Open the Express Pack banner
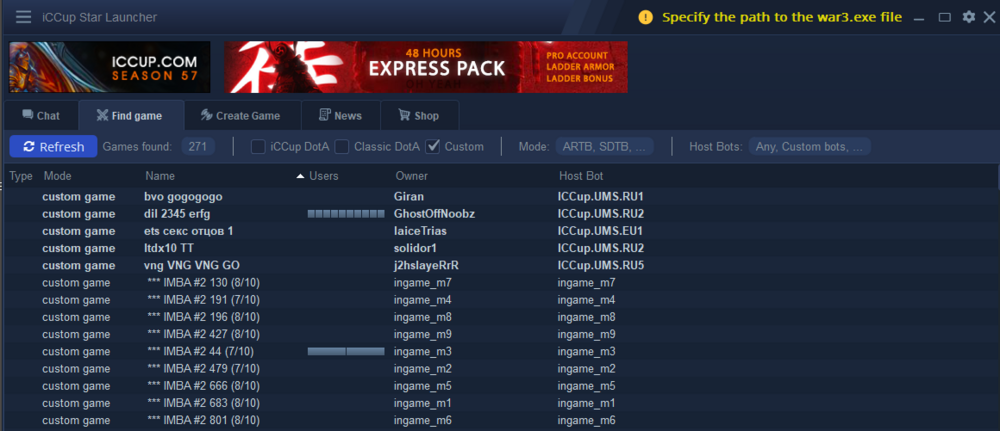 pyautogui.click(x=425, y=67)
